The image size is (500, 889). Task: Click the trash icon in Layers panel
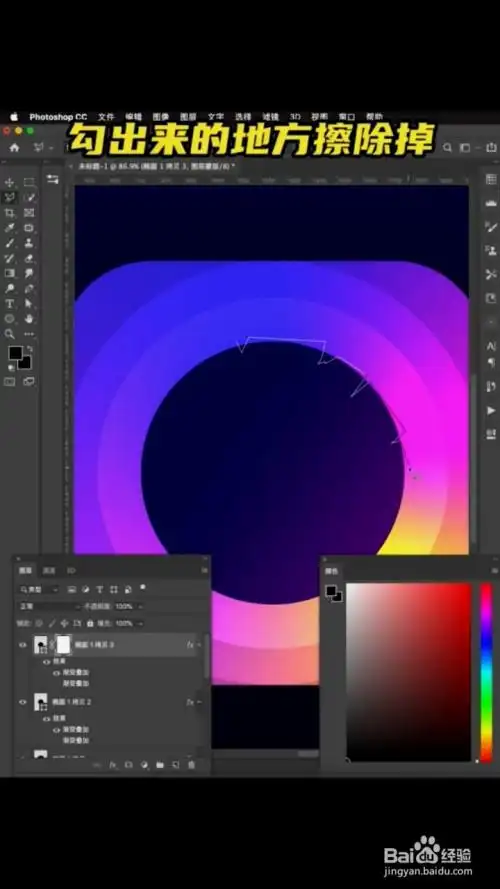191,765
